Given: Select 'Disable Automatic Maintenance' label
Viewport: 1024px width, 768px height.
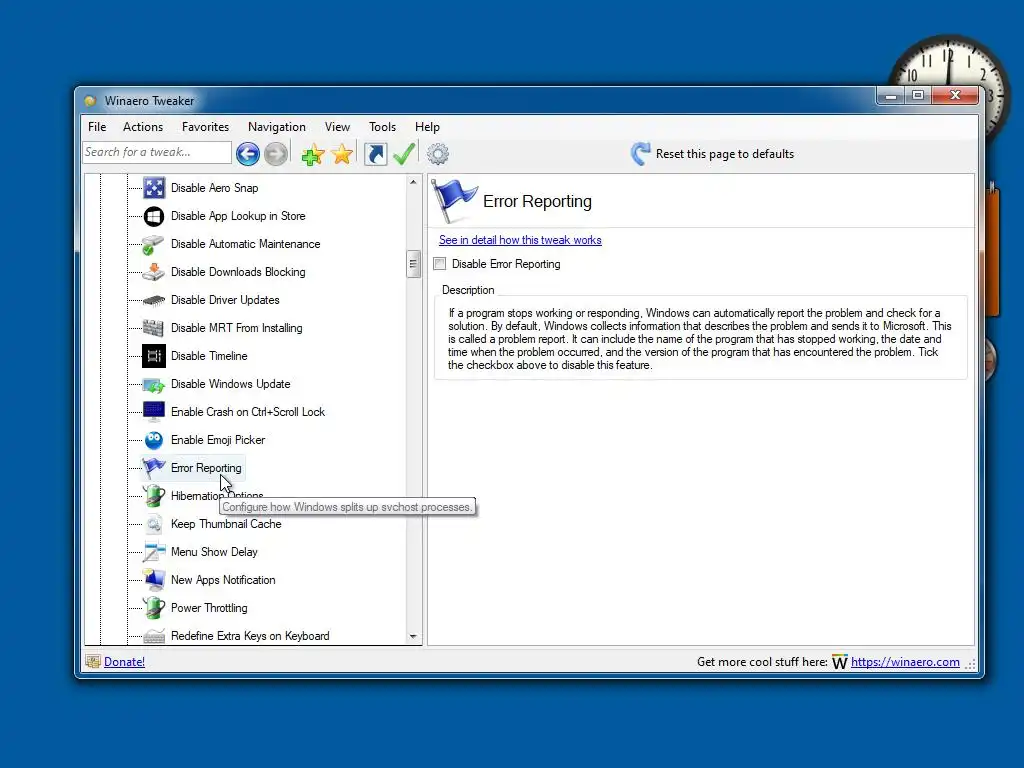Looking at the screenshot, I should pos(246,244).
